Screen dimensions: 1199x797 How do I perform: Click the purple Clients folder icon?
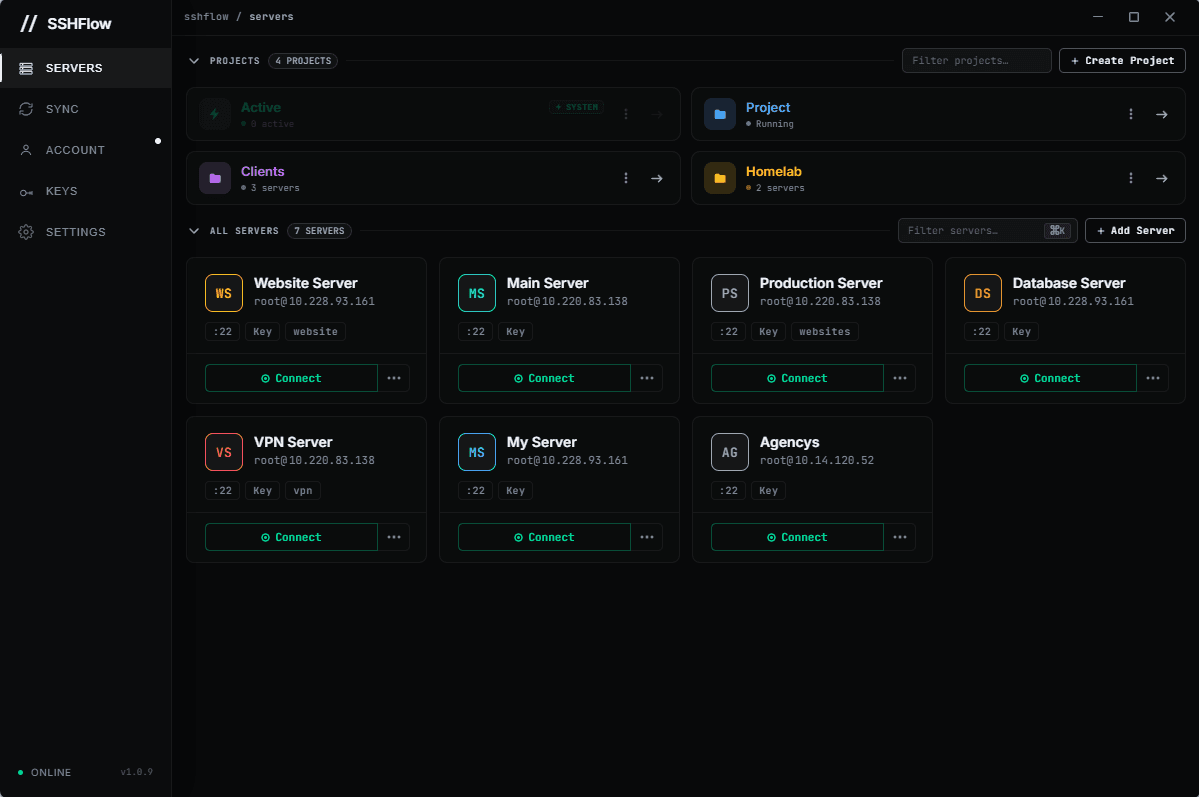[x=215, y=178]
